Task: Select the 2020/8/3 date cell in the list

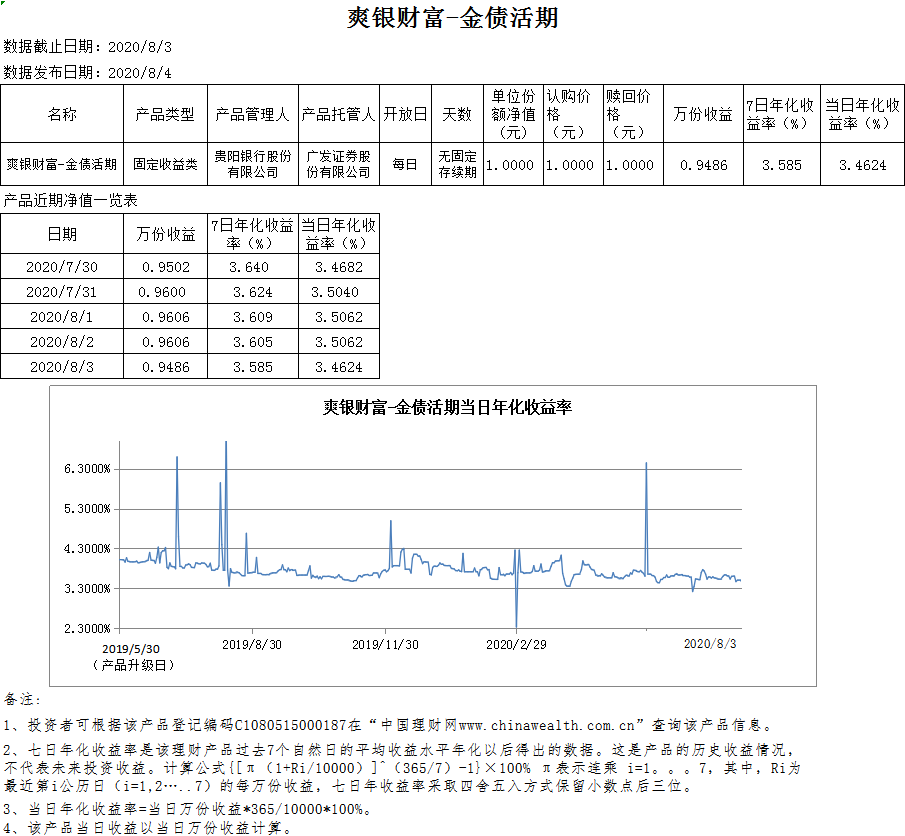Action: click(62, 367)
